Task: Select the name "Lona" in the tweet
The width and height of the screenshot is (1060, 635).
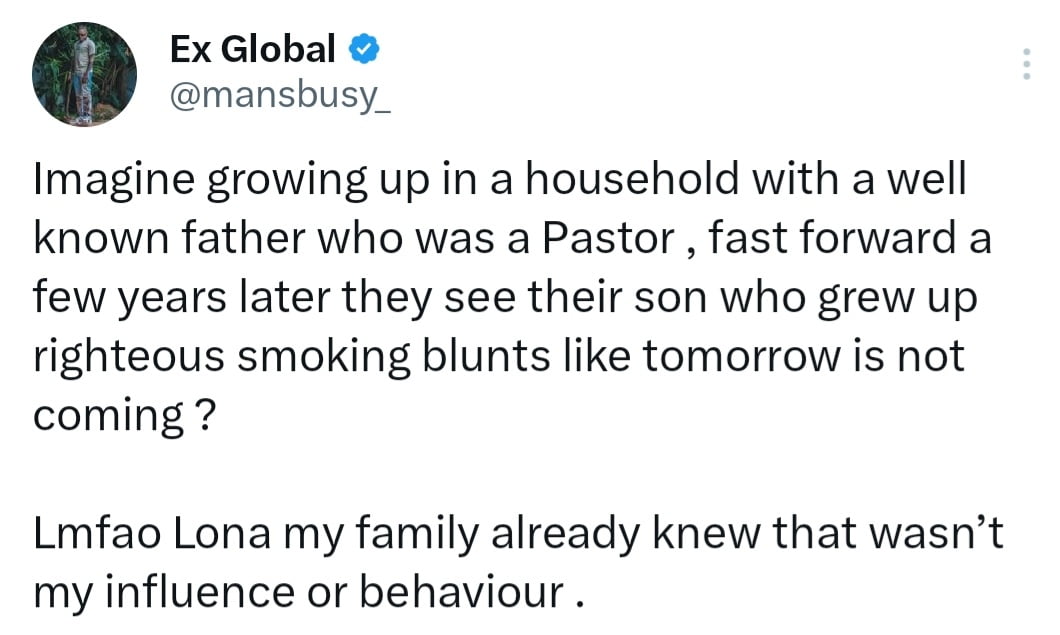Action: click(223, 533)
